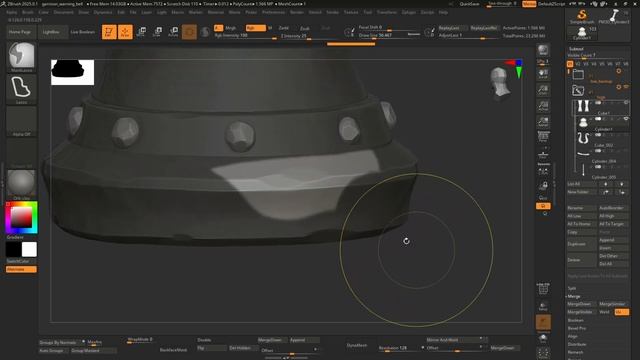Collapse the Subtool palette header

(x=576, y=49)
